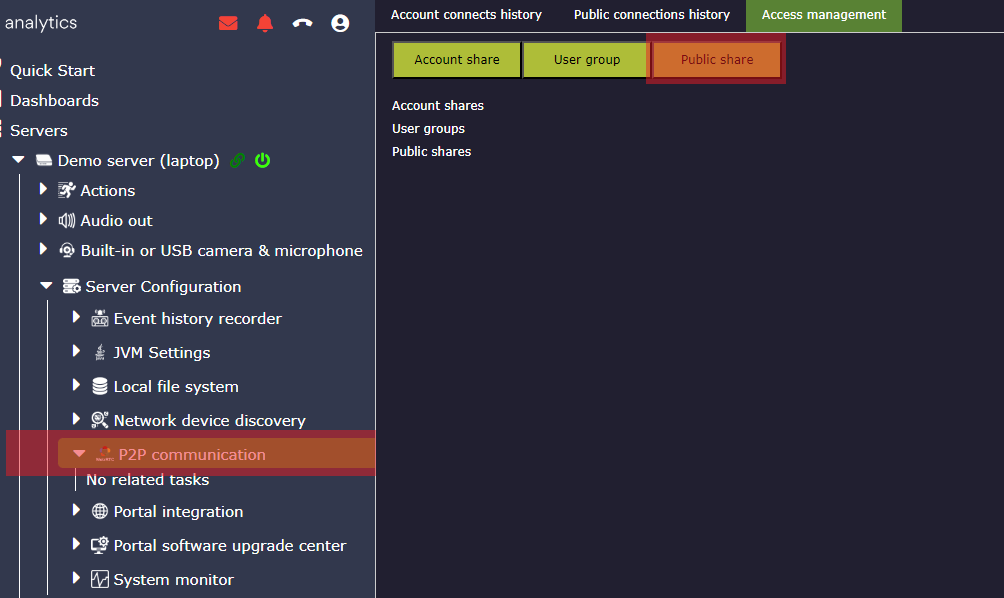Select Local file system label

(x=175, y=386)
